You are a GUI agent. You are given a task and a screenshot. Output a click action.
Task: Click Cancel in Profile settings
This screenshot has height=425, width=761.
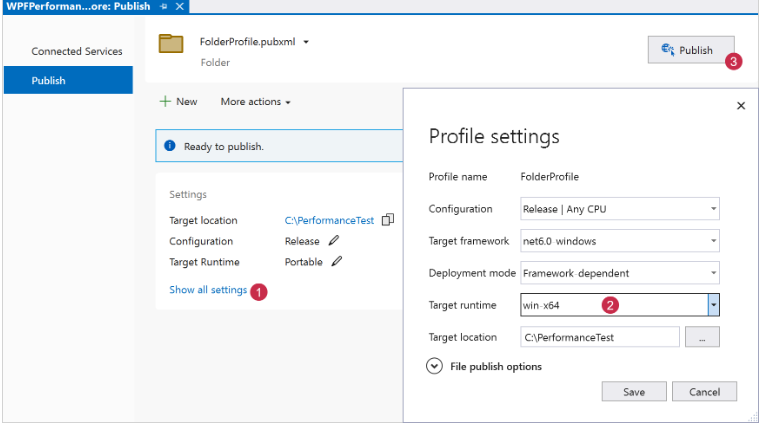(x=704, y=392)
